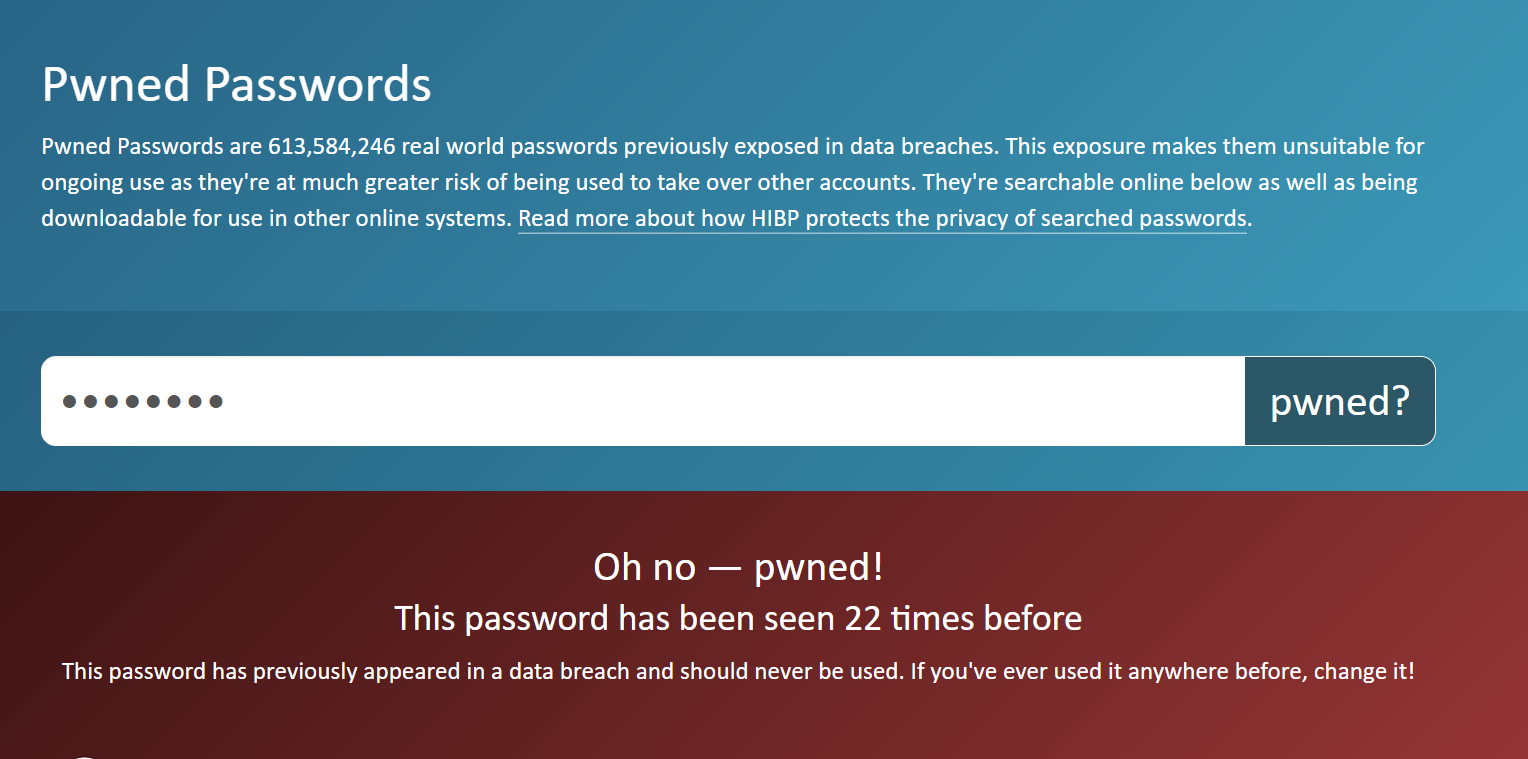Focus the masked password input field
The image size is (1528, 759).
click(x=643, y=401)
